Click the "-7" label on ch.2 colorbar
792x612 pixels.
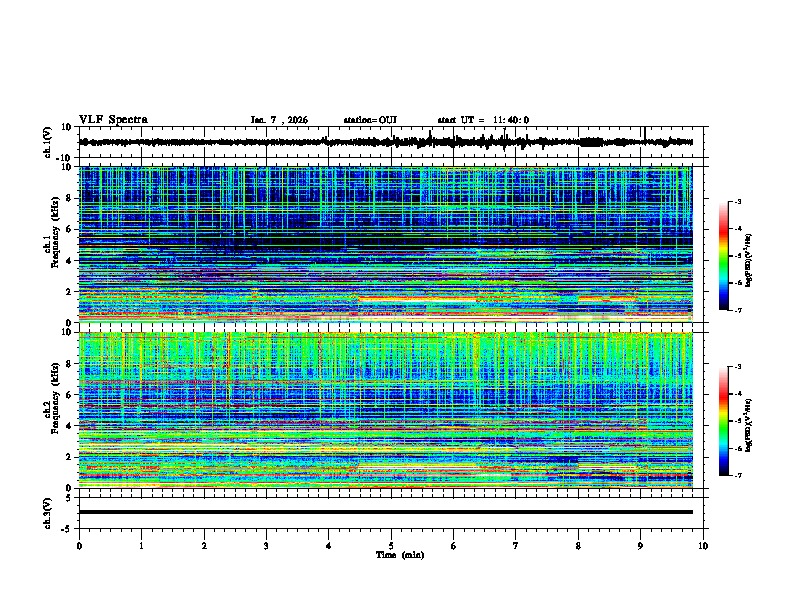738,475
